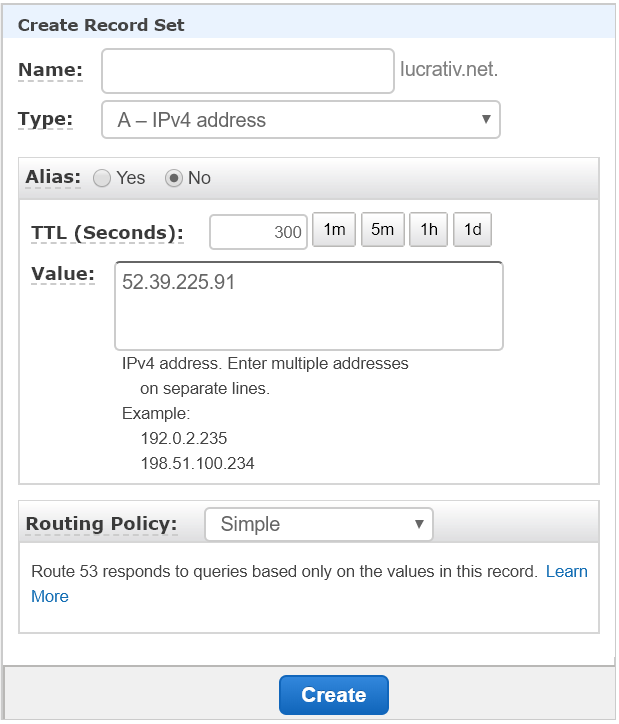Screen dimensions: 619x724
Task: Click the Name input field
Action: (248, 71)
